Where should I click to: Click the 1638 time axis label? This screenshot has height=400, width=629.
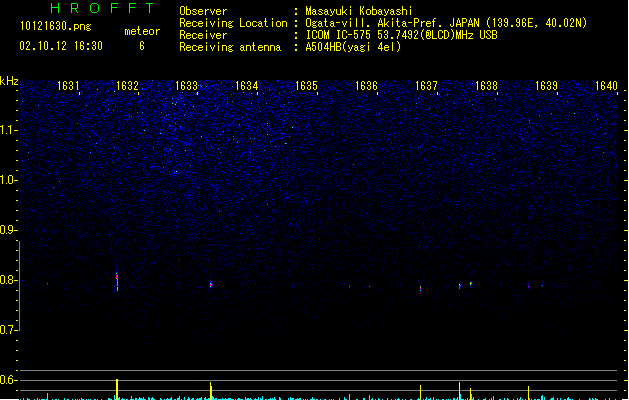pyautogui.click(x=486, y=86)
